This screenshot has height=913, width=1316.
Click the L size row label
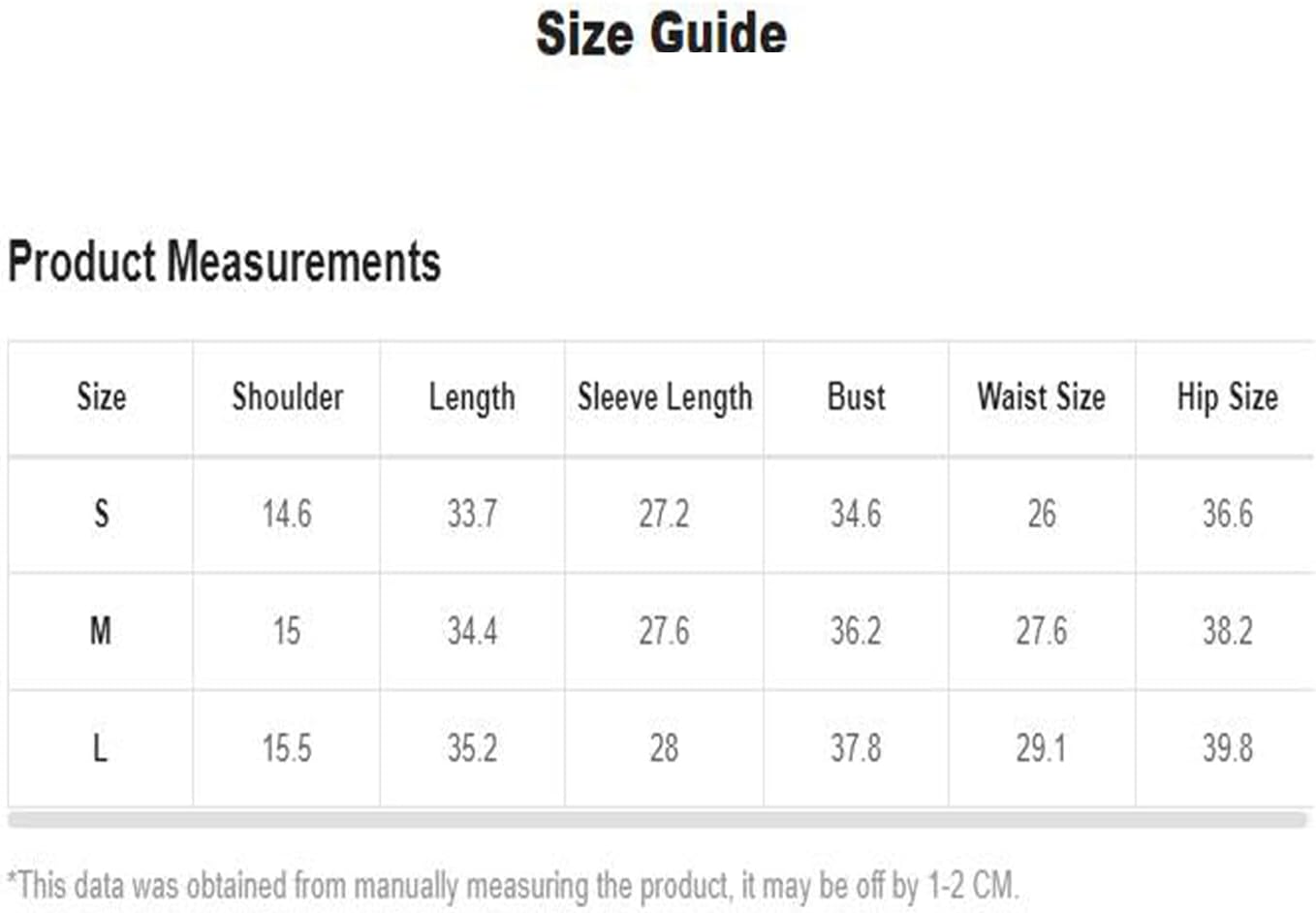[x=100, y=748]
